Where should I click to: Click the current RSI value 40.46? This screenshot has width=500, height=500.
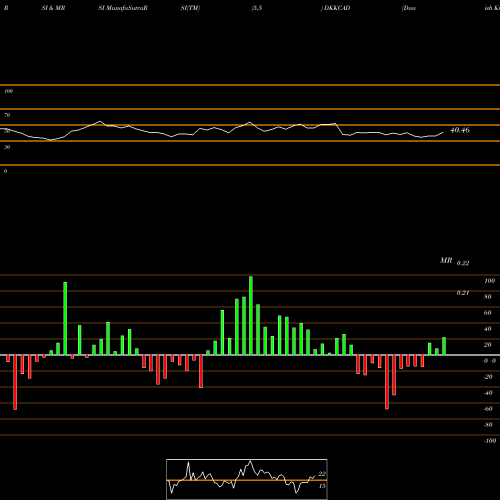460,130
